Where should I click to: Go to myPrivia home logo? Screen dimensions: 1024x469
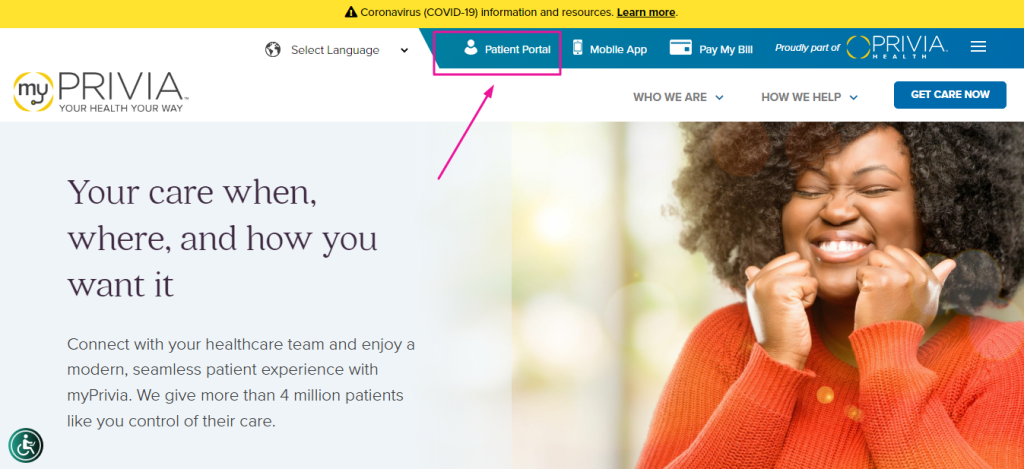tap(101, 92)
